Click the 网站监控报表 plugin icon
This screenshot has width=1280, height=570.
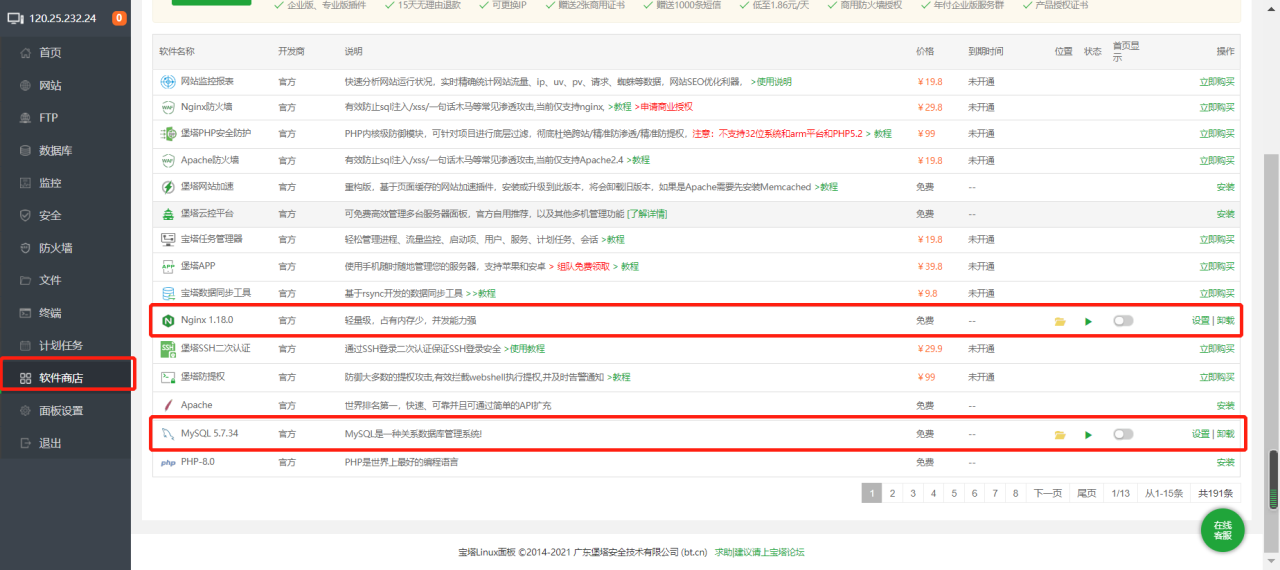click(168, 81)
